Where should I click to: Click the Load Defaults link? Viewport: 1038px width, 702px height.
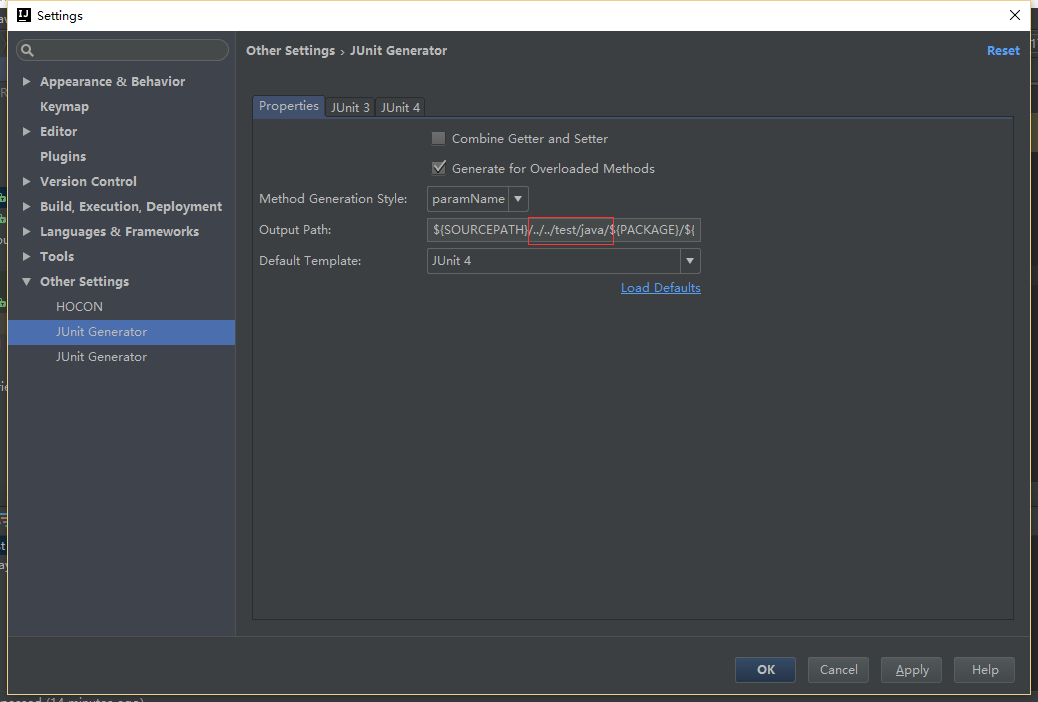pyautogui.click(x=661, y=287)
